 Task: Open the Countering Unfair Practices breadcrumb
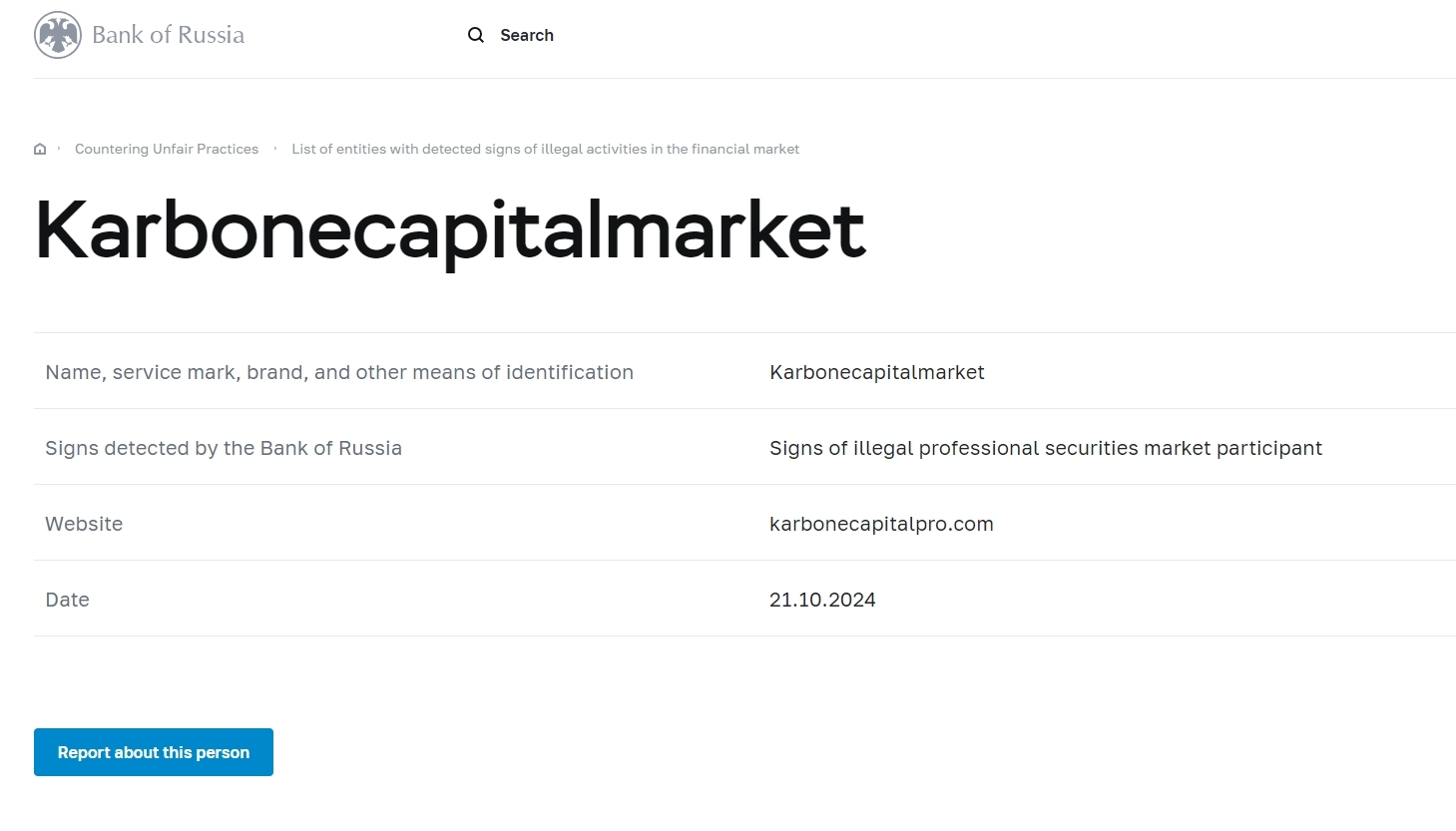click(x=167, y=149)
